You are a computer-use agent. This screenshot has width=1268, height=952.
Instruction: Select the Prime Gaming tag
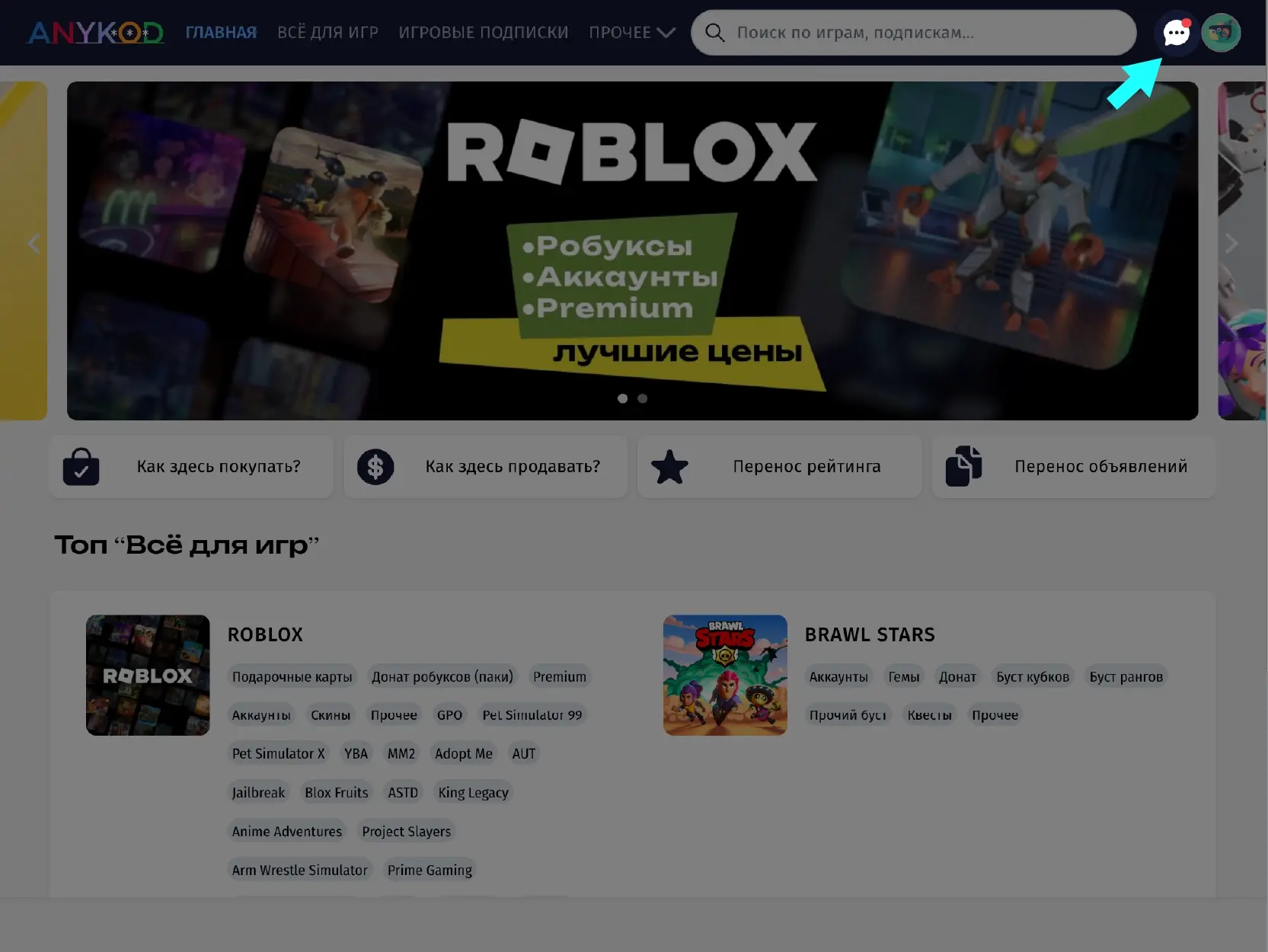pos(430,870)
